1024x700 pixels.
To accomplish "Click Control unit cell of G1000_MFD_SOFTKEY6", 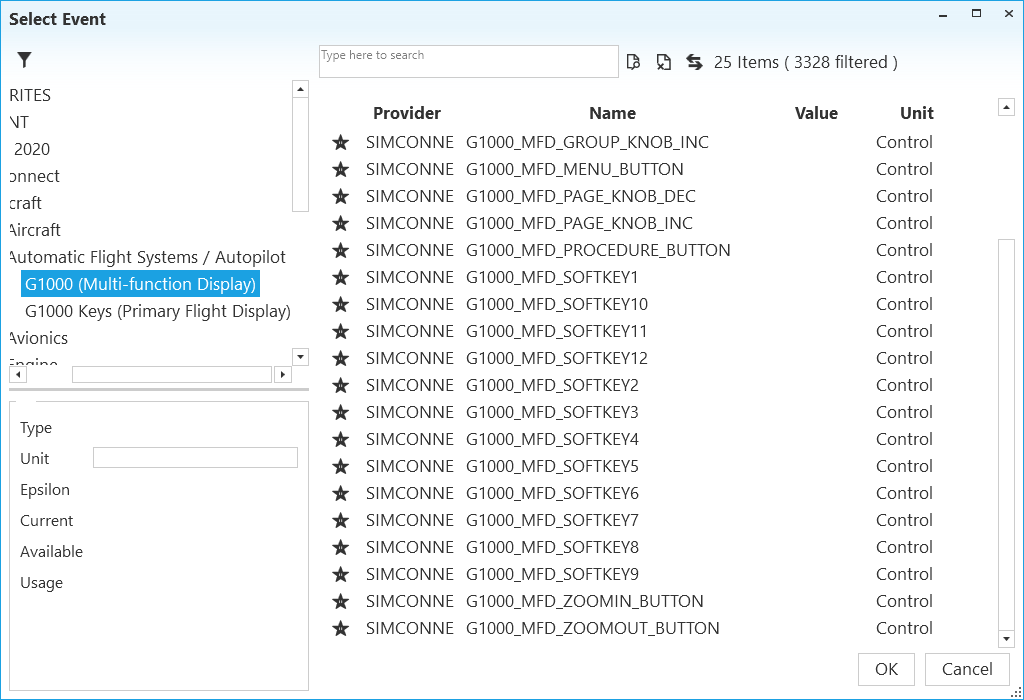I will click(904, 494).
